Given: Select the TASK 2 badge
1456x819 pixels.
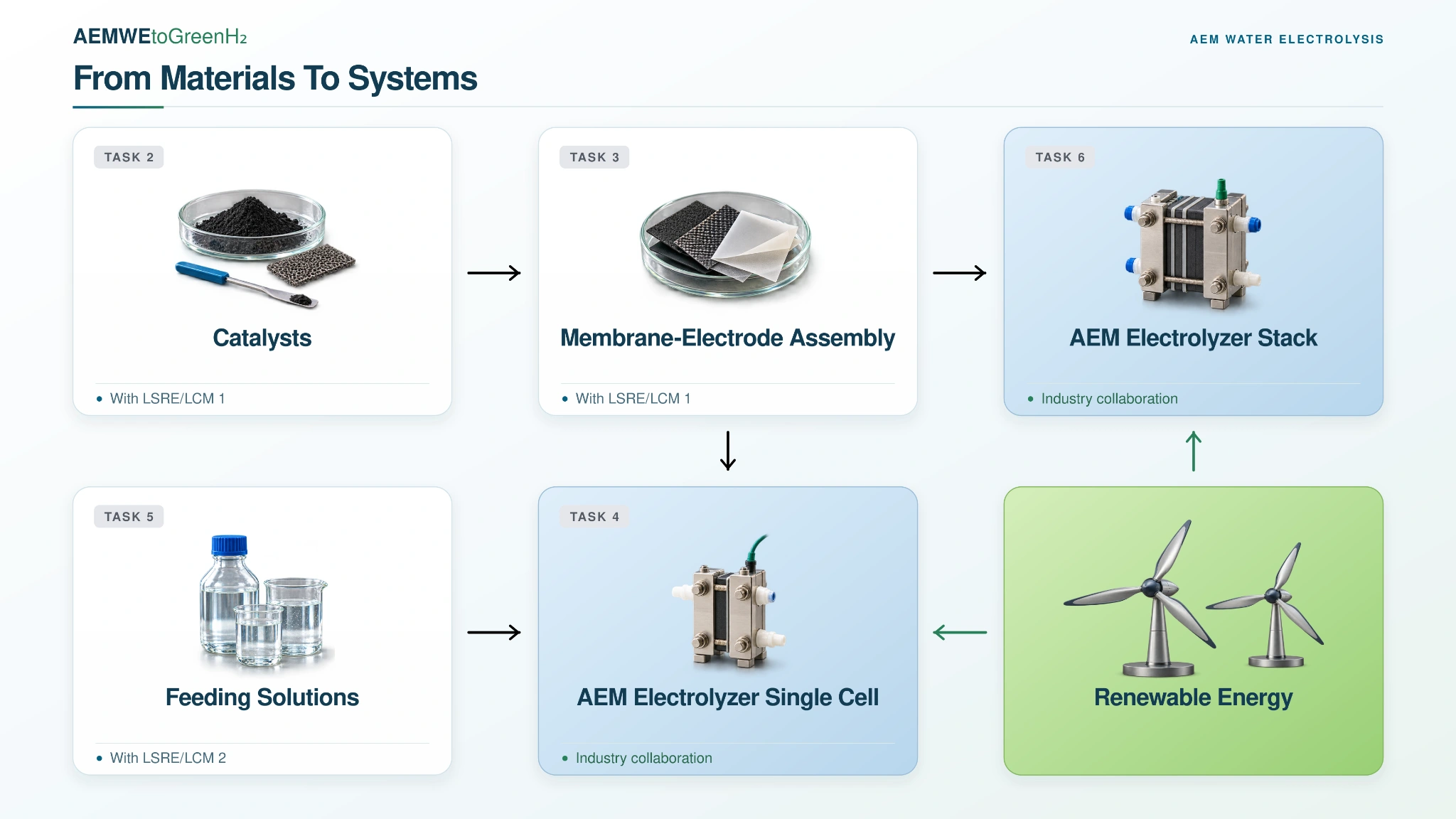Looking at the screenshot, I should pos(129,157).
